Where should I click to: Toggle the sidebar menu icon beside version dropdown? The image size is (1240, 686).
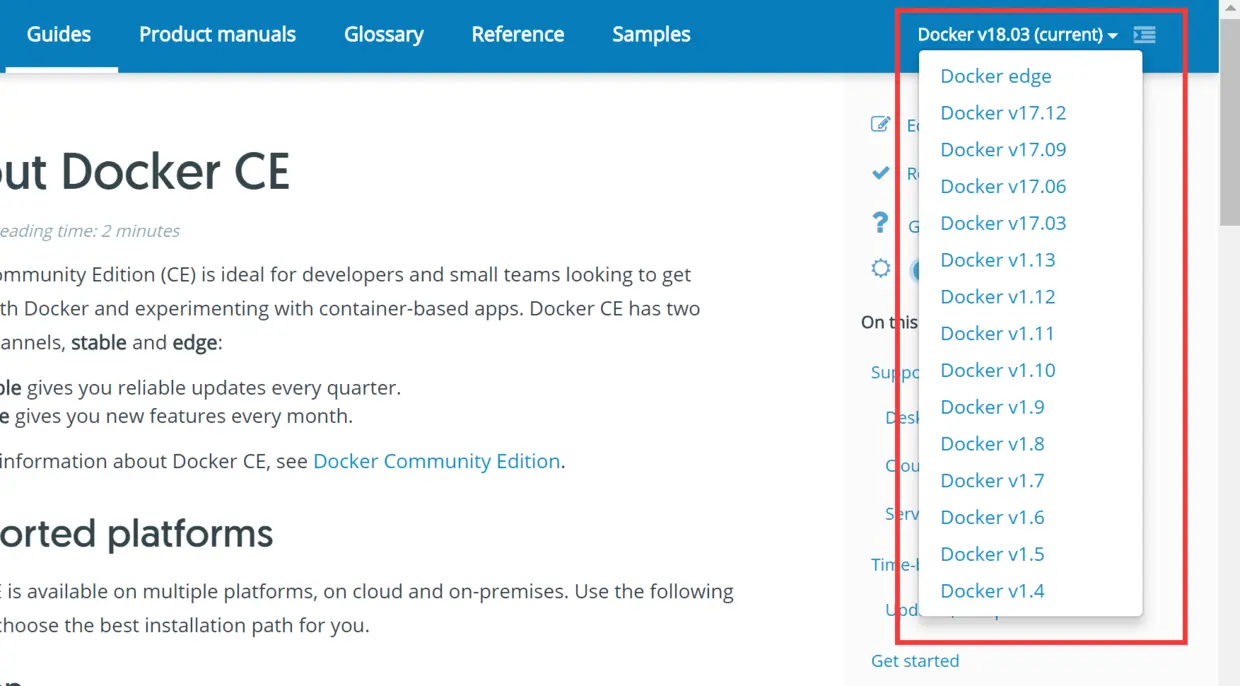tap(1145, 35)
